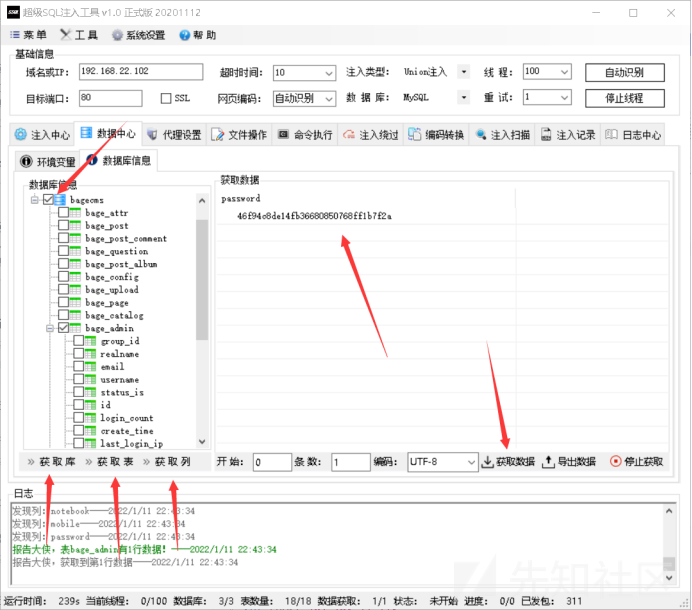Switch to the 文件操作 tab
This screenshot has height=610, width=692.
pyautogui.click(x=240, y=135)
